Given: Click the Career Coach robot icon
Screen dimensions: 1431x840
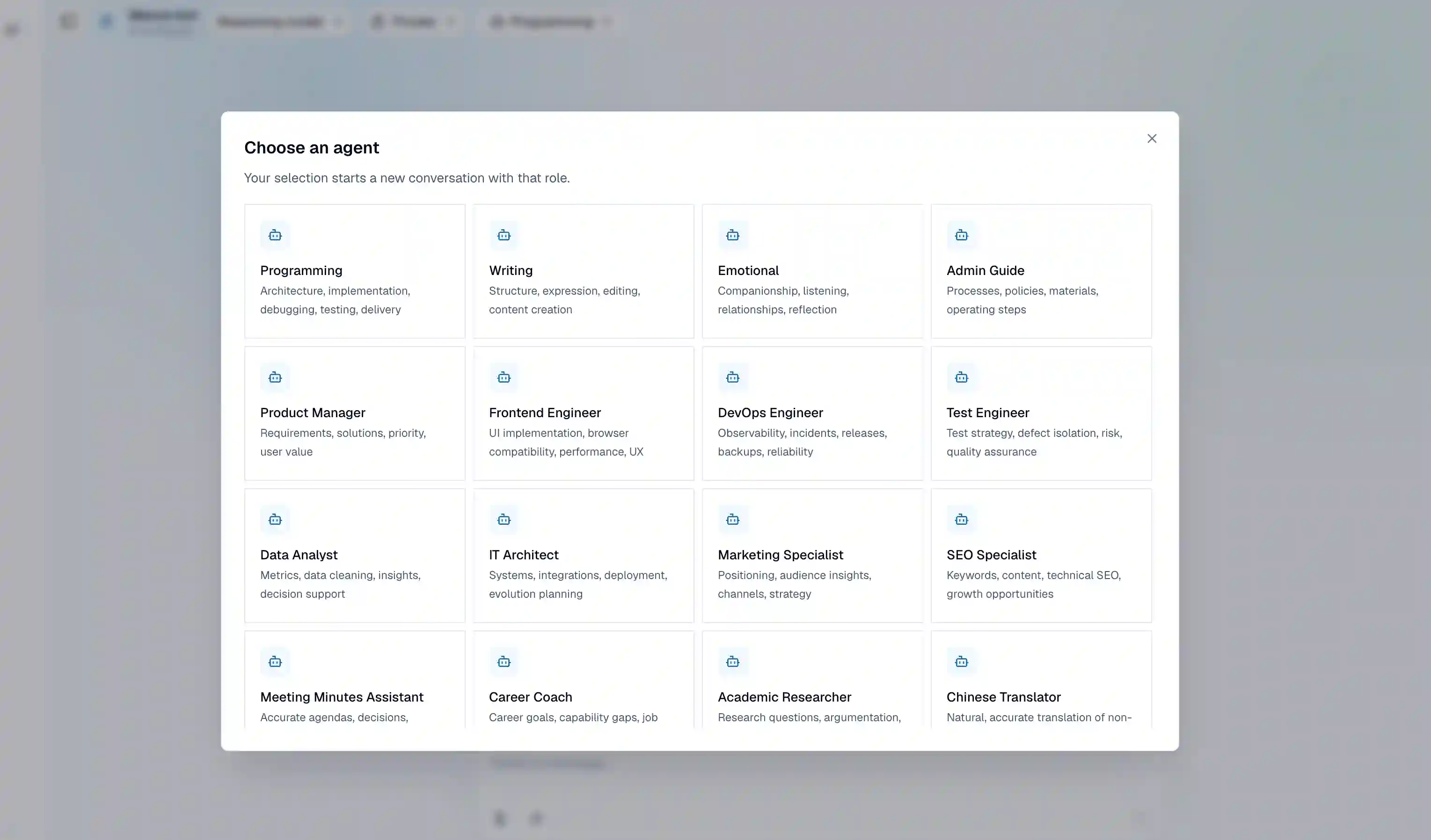Looking at the screenshot, I should (x=504, y=662).
